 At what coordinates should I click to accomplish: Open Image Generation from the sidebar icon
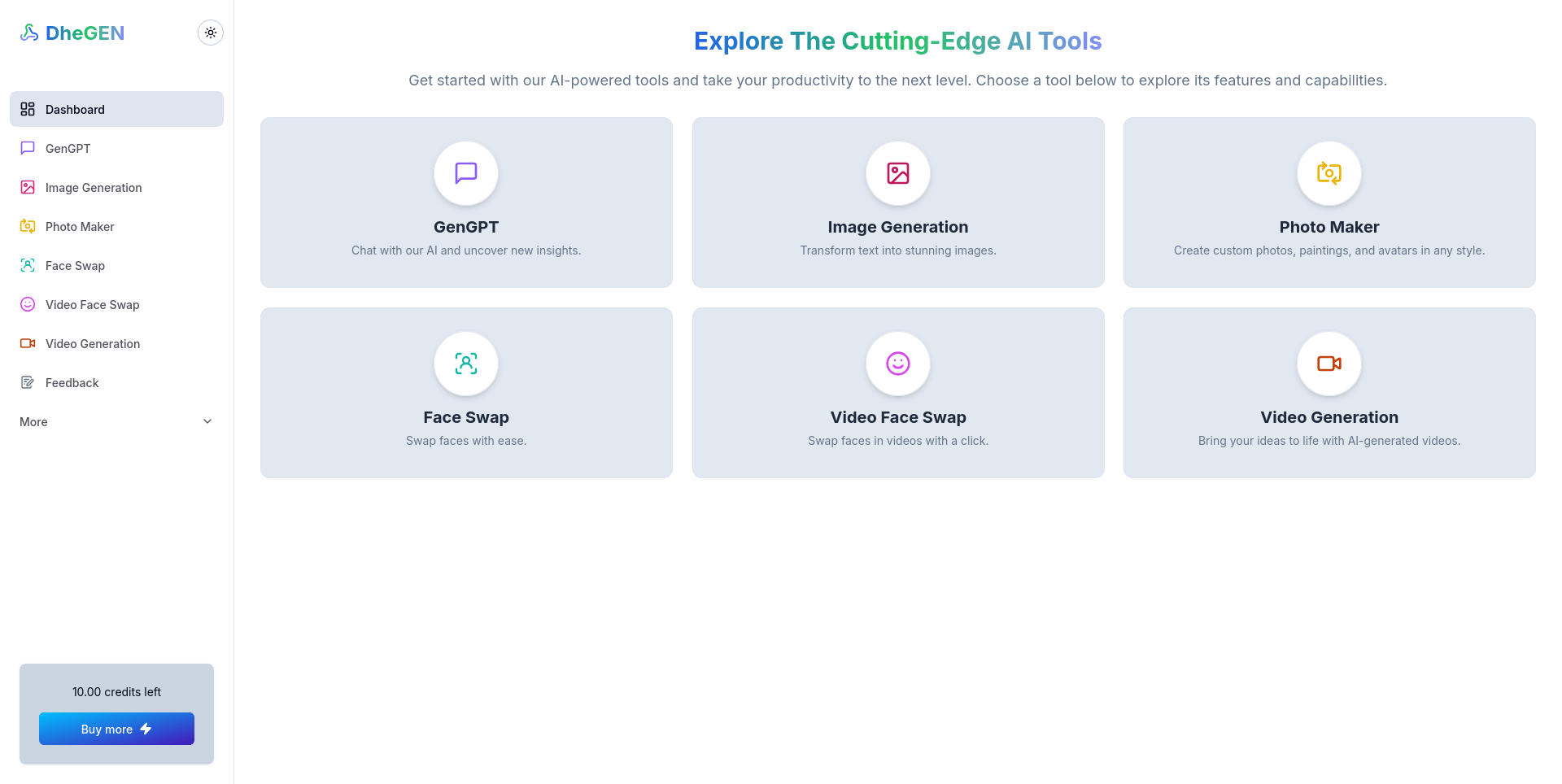[27, 187]
